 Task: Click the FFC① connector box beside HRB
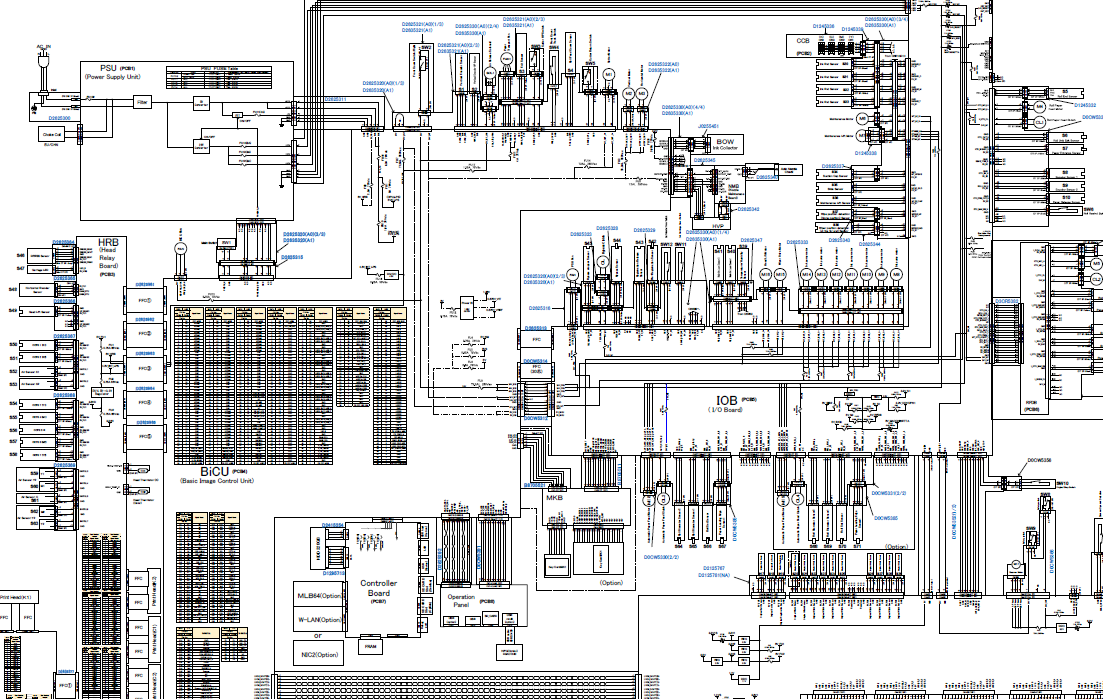click(142, 297)
